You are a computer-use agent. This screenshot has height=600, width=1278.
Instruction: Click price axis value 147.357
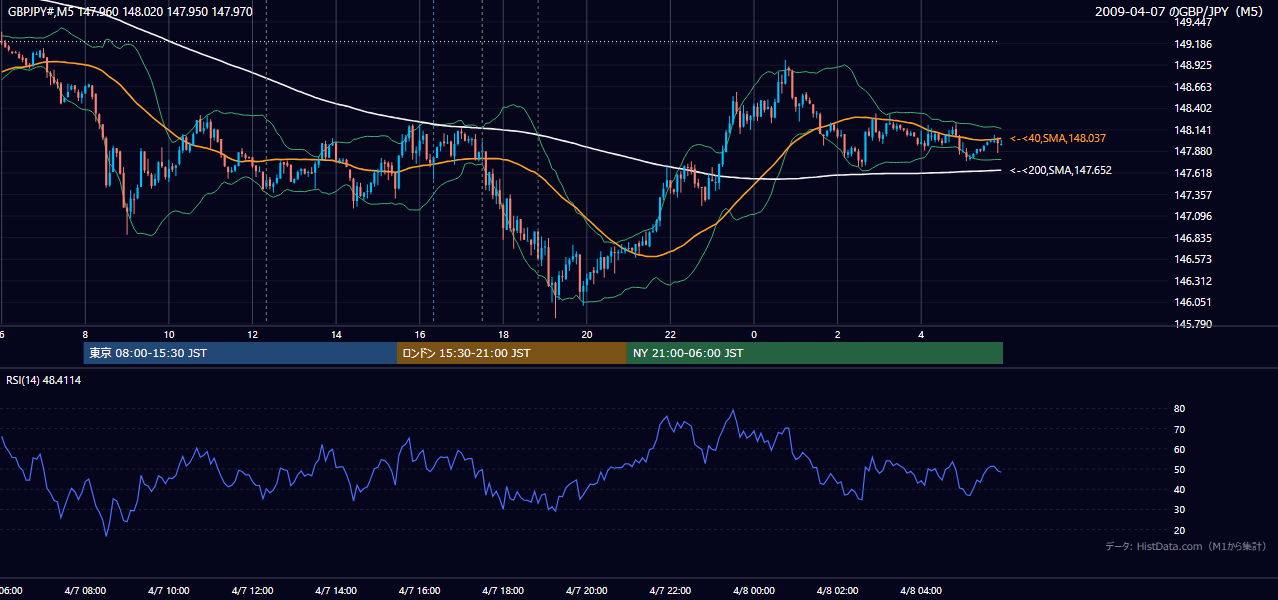point(1193,195)
